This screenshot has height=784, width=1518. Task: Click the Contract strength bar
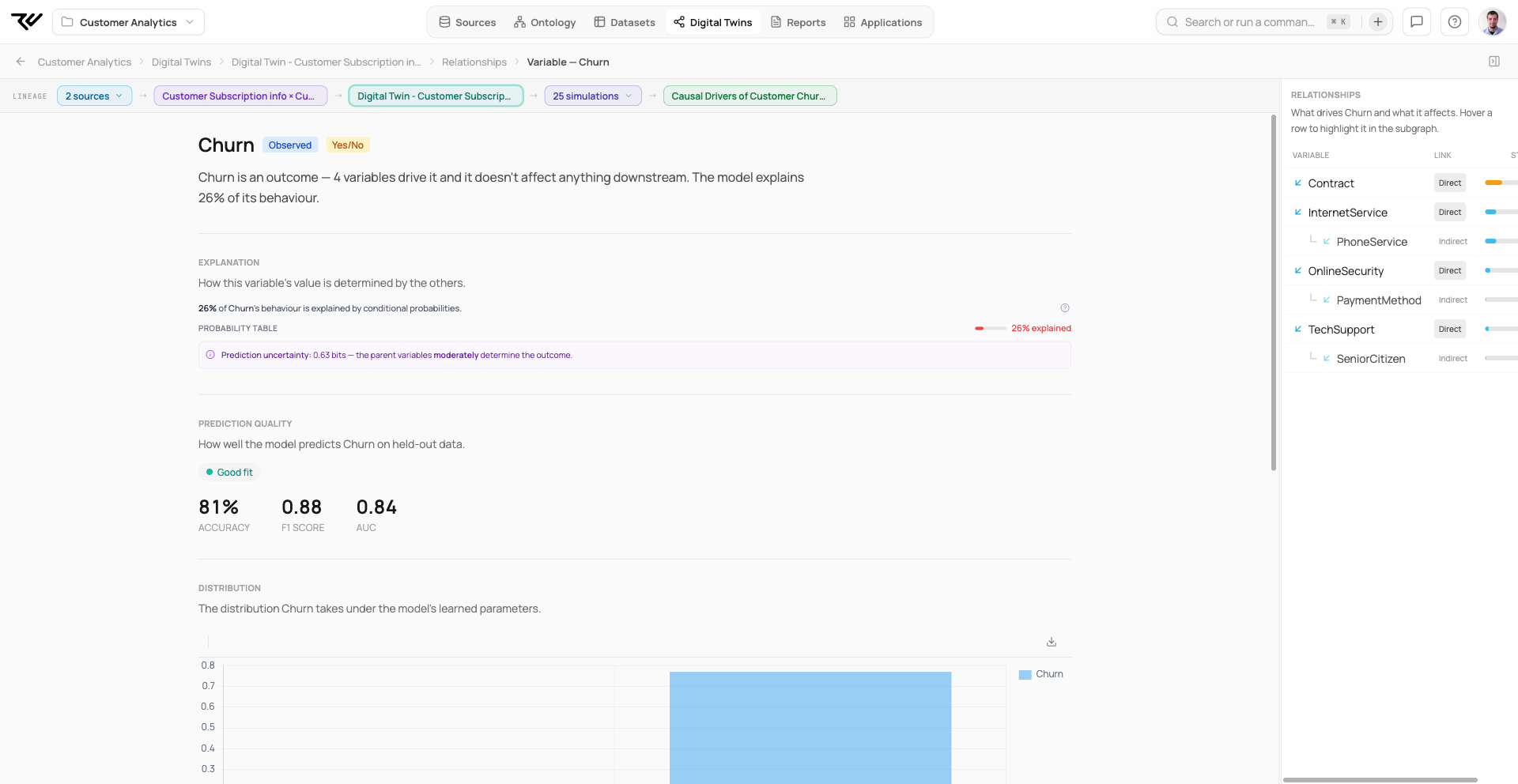point(1501,183)
